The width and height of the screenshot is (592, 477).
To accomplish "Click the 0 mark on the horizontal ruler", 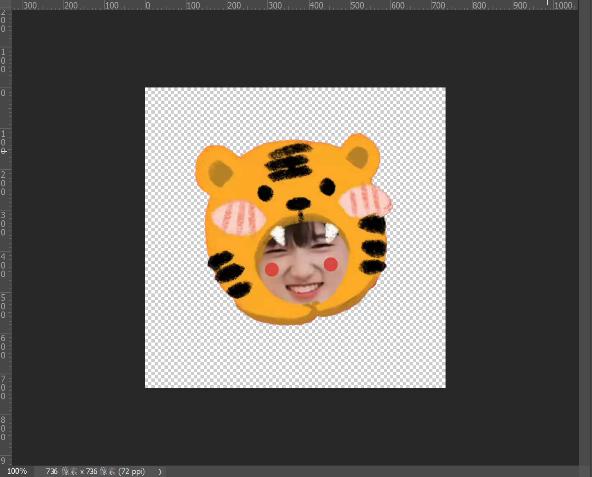I will 148,6.
